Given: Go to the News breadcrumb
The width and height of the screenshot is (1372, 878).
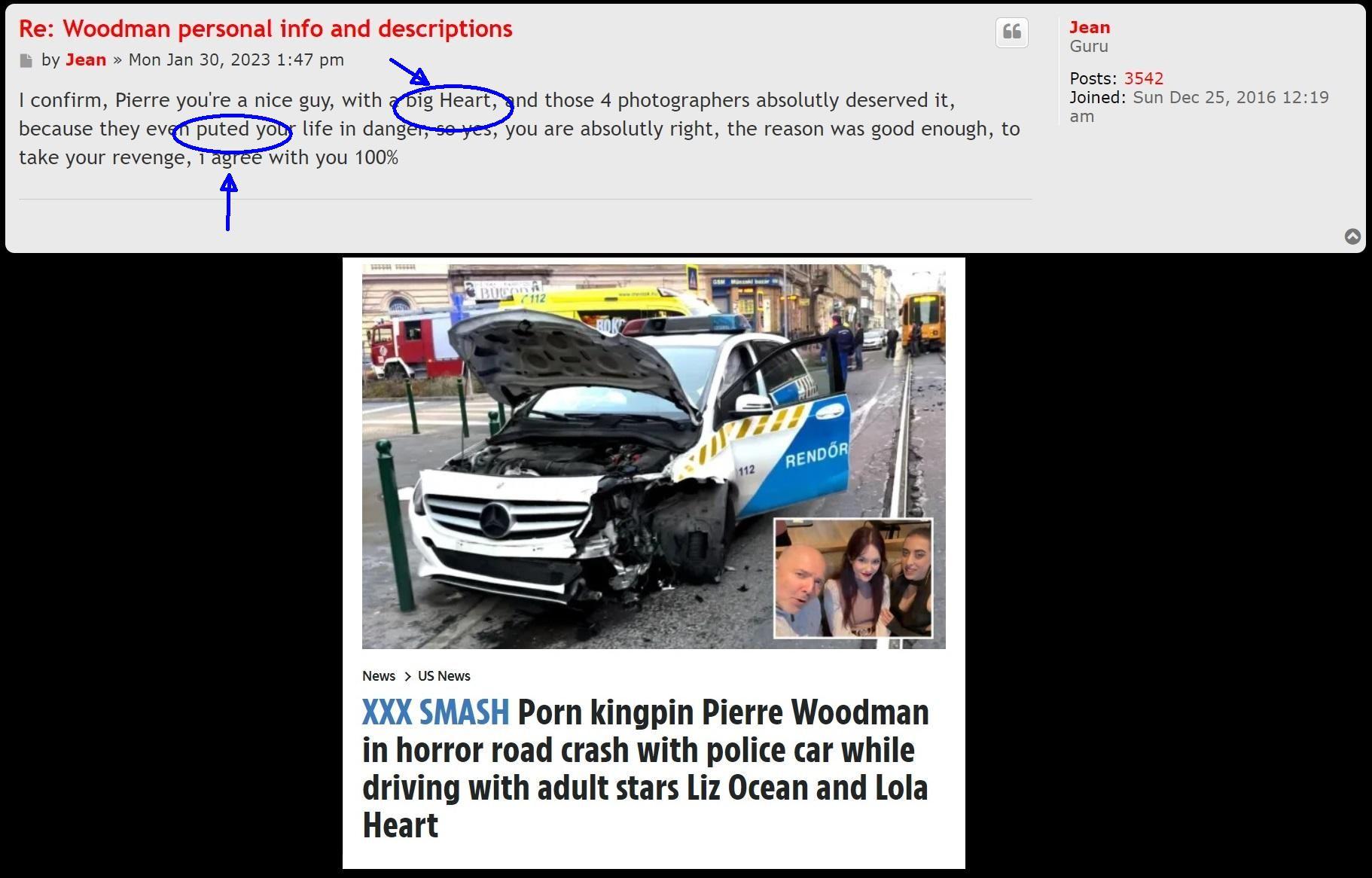Looking at the screenshot, I should [378, 676].
